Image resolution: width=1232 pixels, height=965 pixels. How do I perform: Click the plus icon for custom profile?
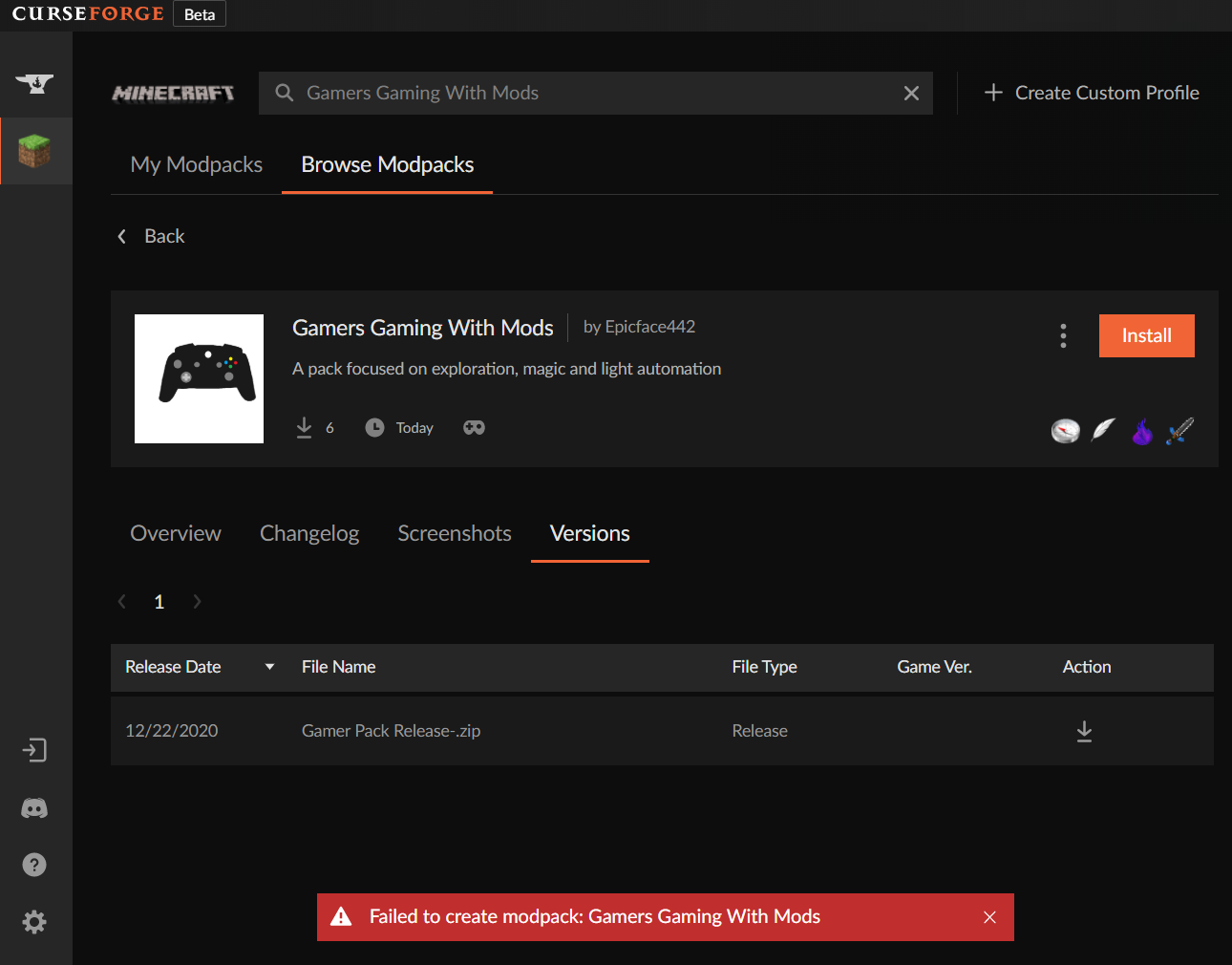(993, 93)
